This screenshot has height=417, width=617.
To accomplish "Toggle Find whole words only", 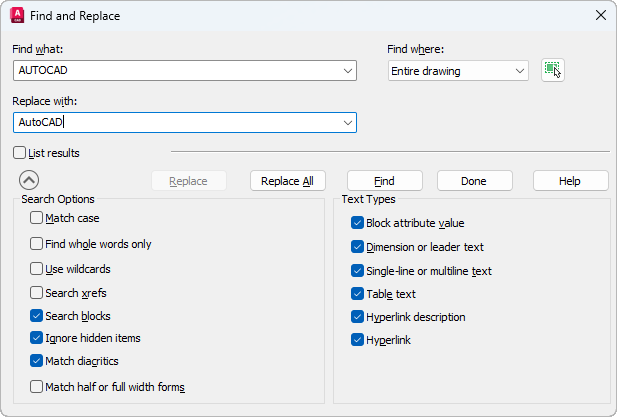I will point(37,244).
